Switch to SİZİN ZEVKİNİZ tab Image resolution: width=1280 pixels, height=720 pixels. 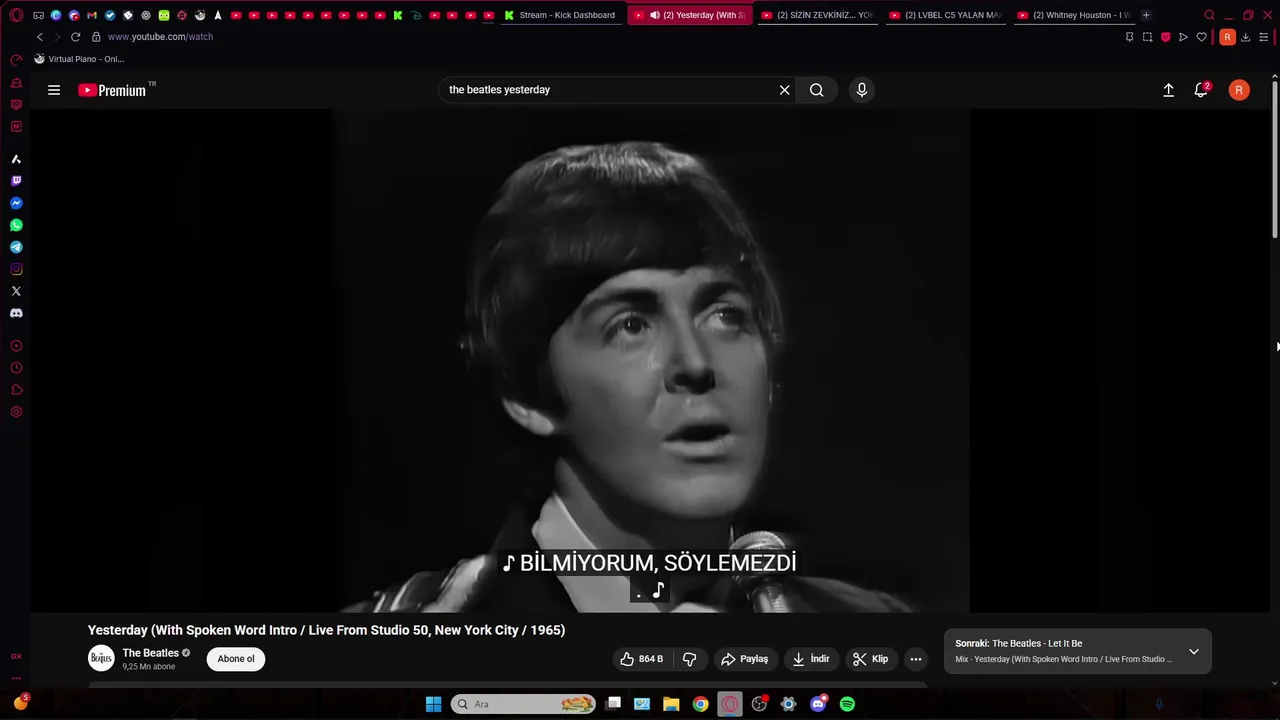click(x=818, y=15)
